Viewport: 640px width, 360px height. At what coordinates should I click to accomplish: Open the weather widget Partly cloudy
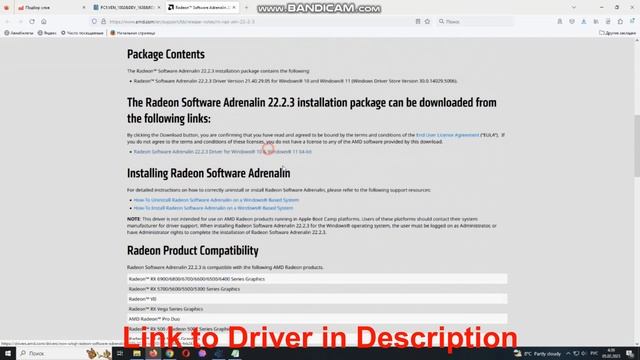(537, 353)
